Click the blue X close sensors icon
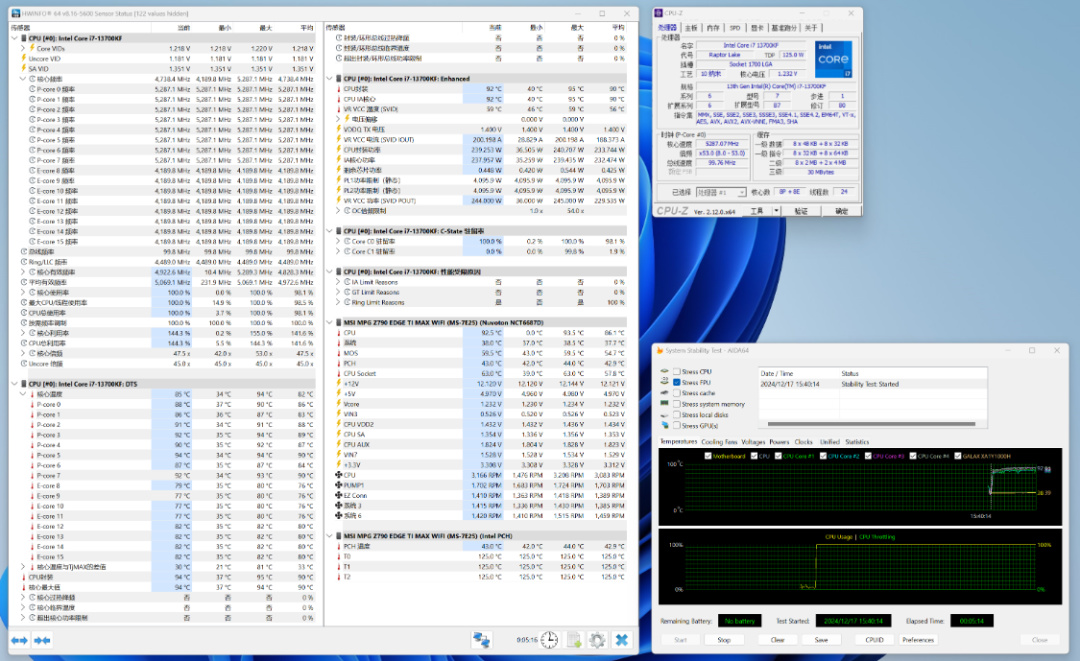This screenshot has height=661, width=1080. (621, 640)
